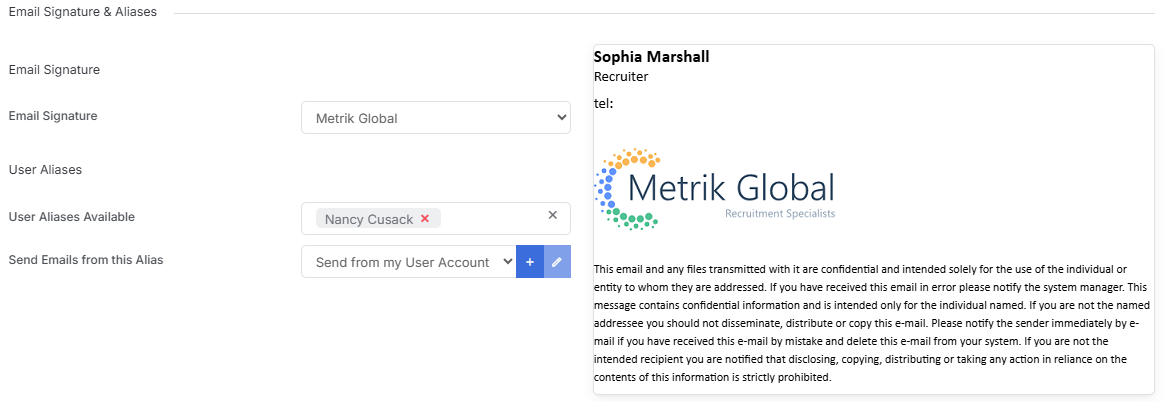Viewport: 1168px width, 402px height.
Task: Click the confidentiality disclaimer paragraph
Action: (871, 323)
